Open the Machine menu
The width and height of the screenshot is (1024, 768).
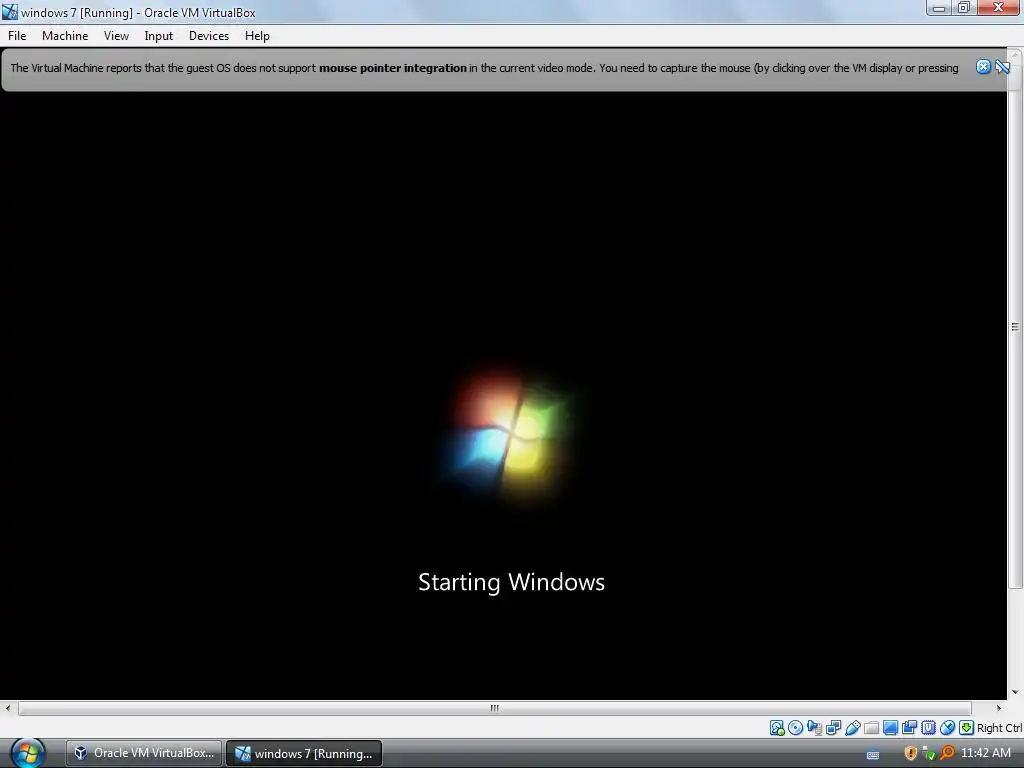pos(65,36)
